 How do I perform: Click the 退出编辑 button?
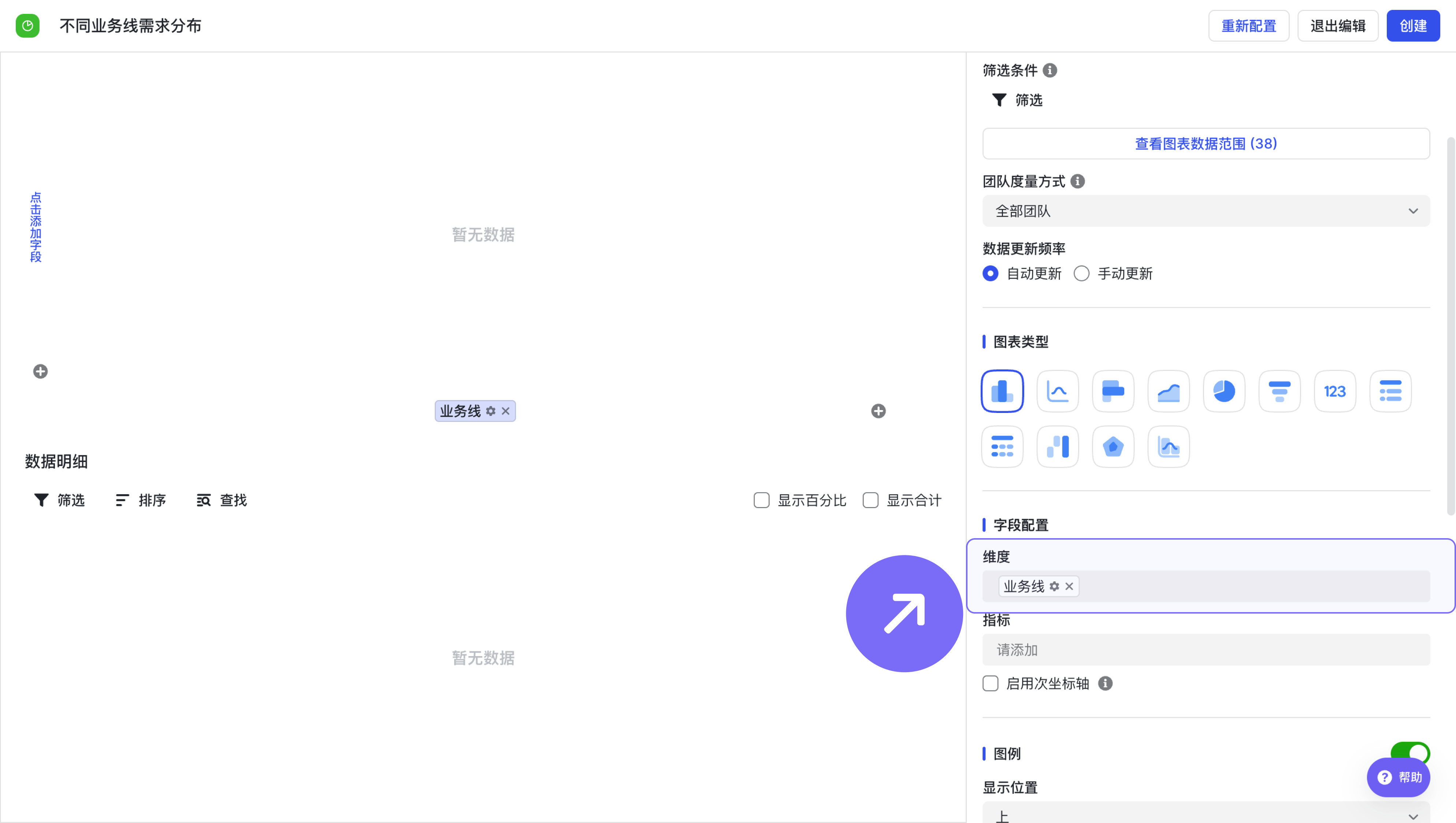tap(1338, 26)
